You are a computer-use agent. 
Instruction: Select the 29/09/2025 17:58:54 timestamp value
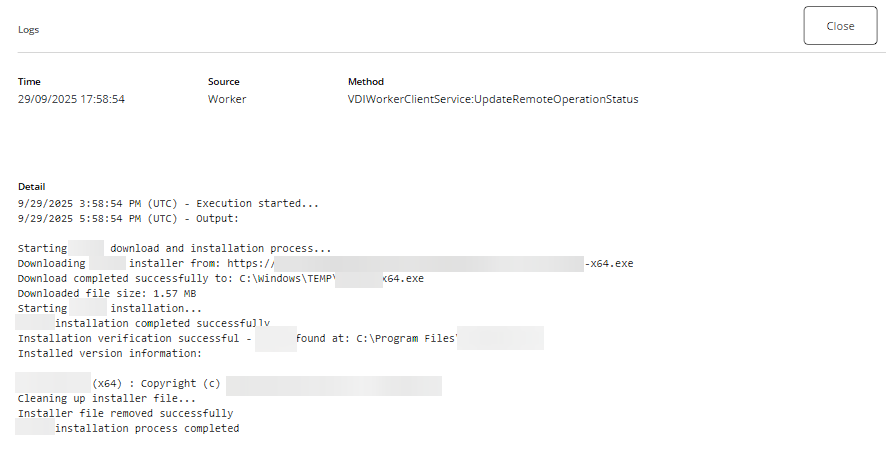point(71,99)
